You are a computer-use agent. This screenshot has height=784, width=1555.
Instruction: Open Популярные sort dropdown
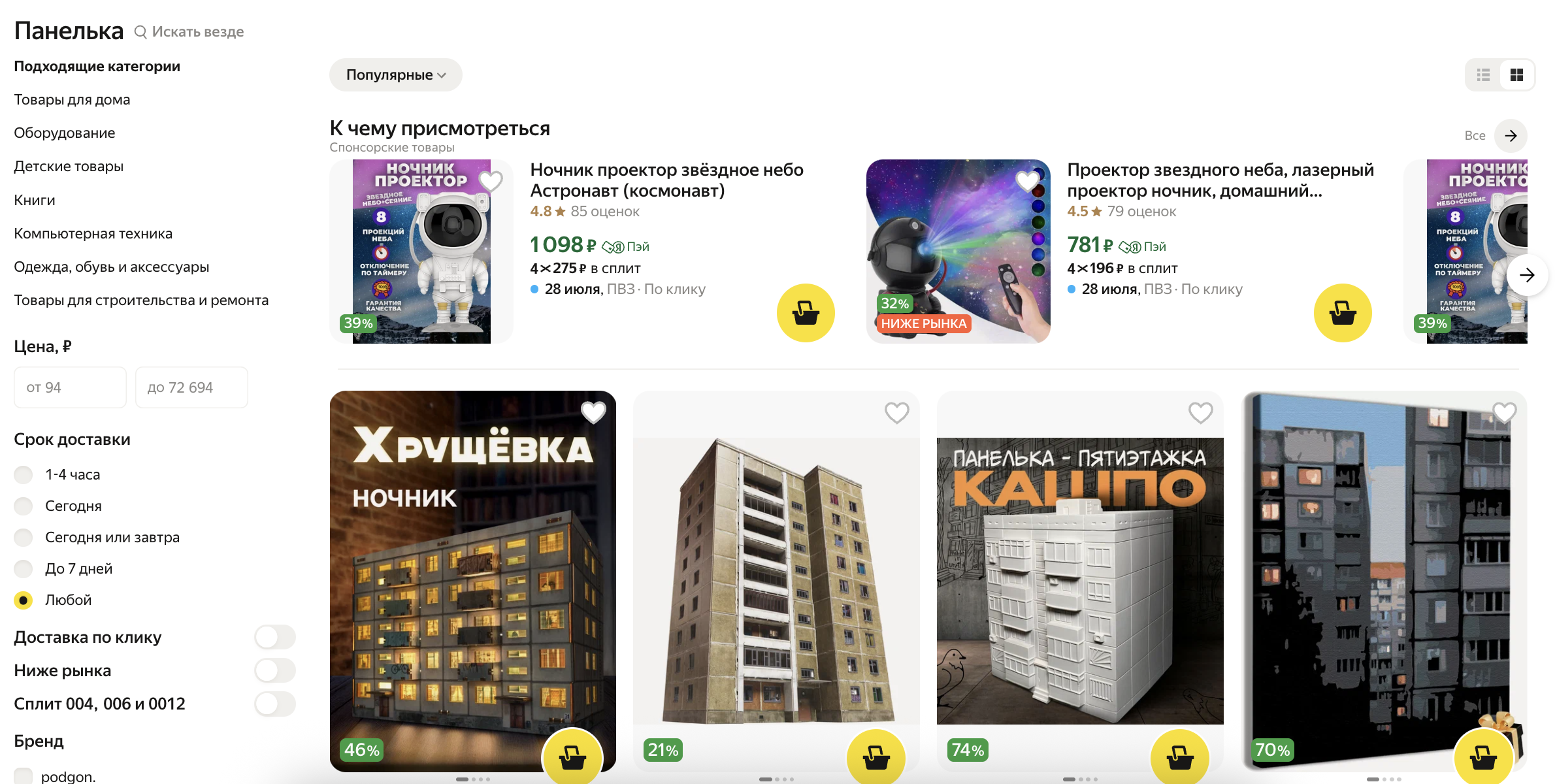pyautogui.click(x=395, y=75)
